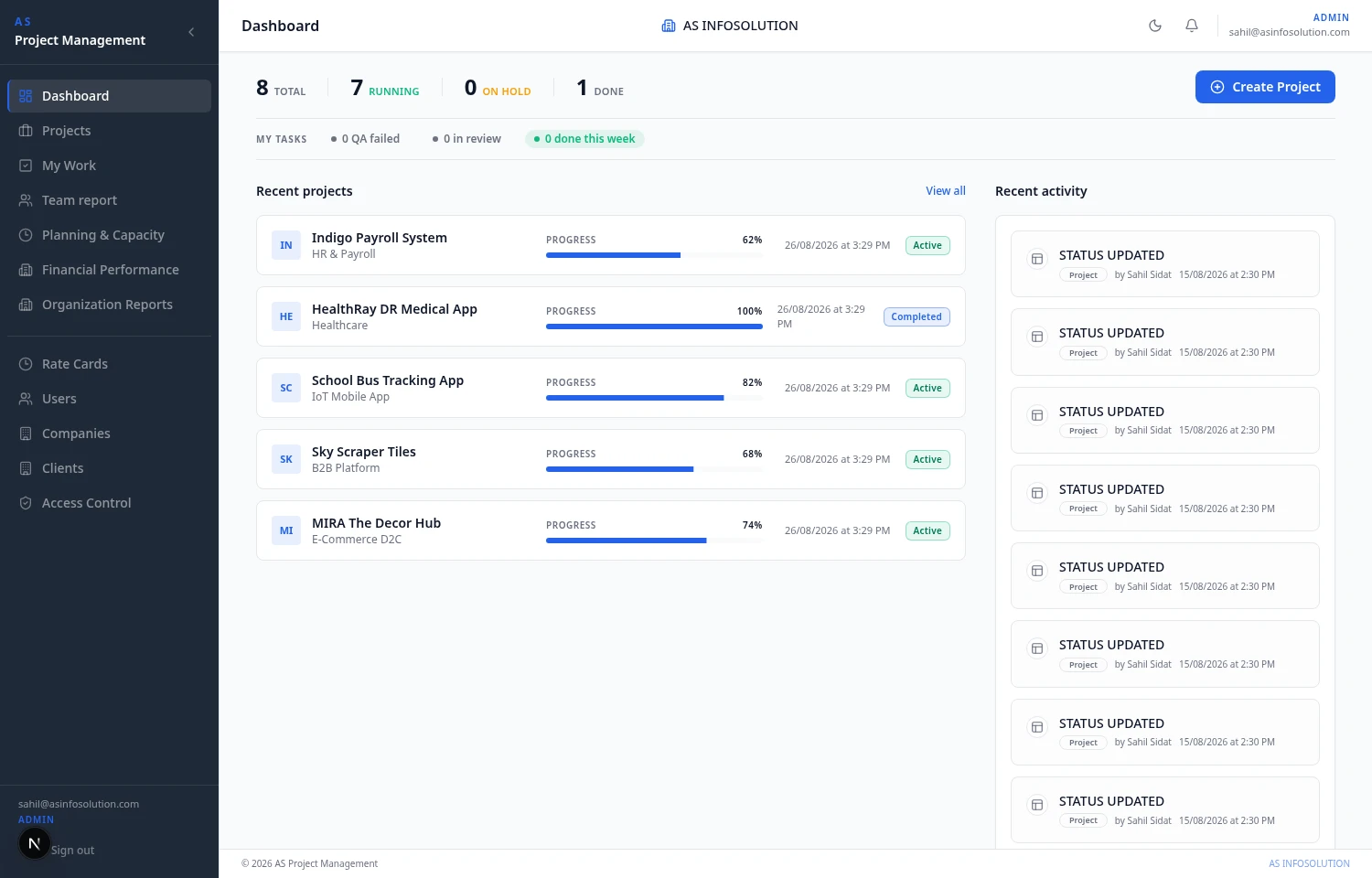
Task: Click the Clients building icon
Action: (26, 468)
